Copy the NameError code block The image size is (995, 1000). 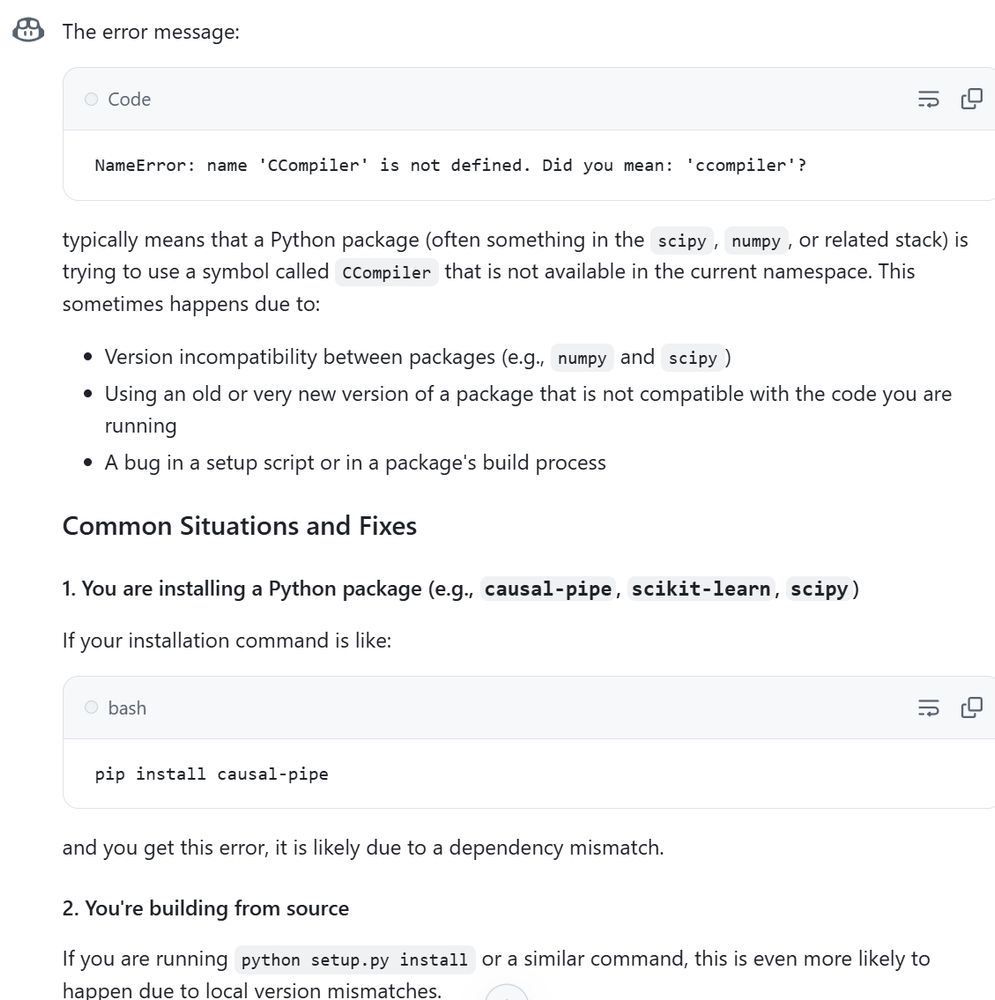point(971,99)
